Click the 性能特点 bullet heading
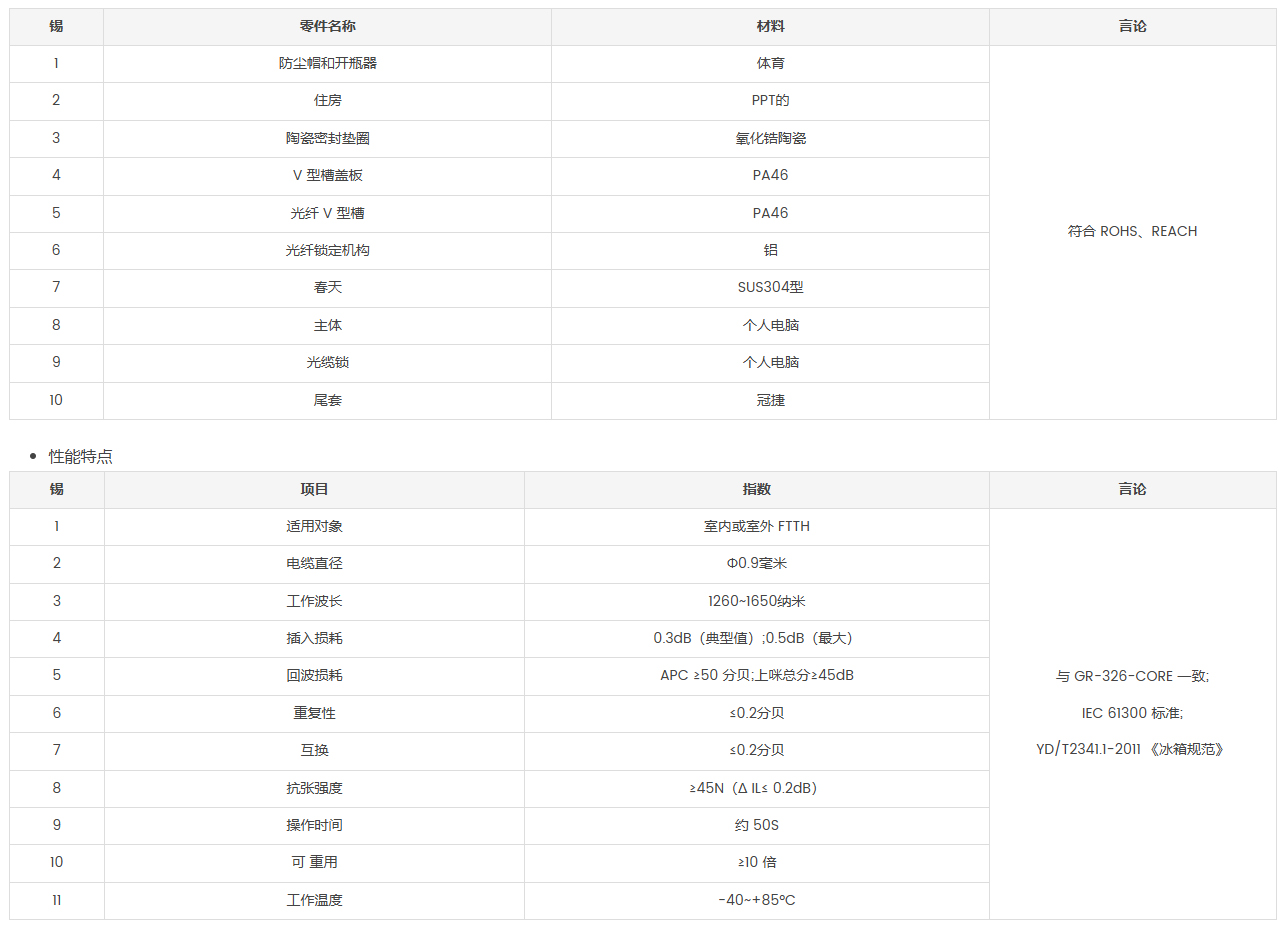This screenshot has width=1281, height=928. [x=81, y=456]
